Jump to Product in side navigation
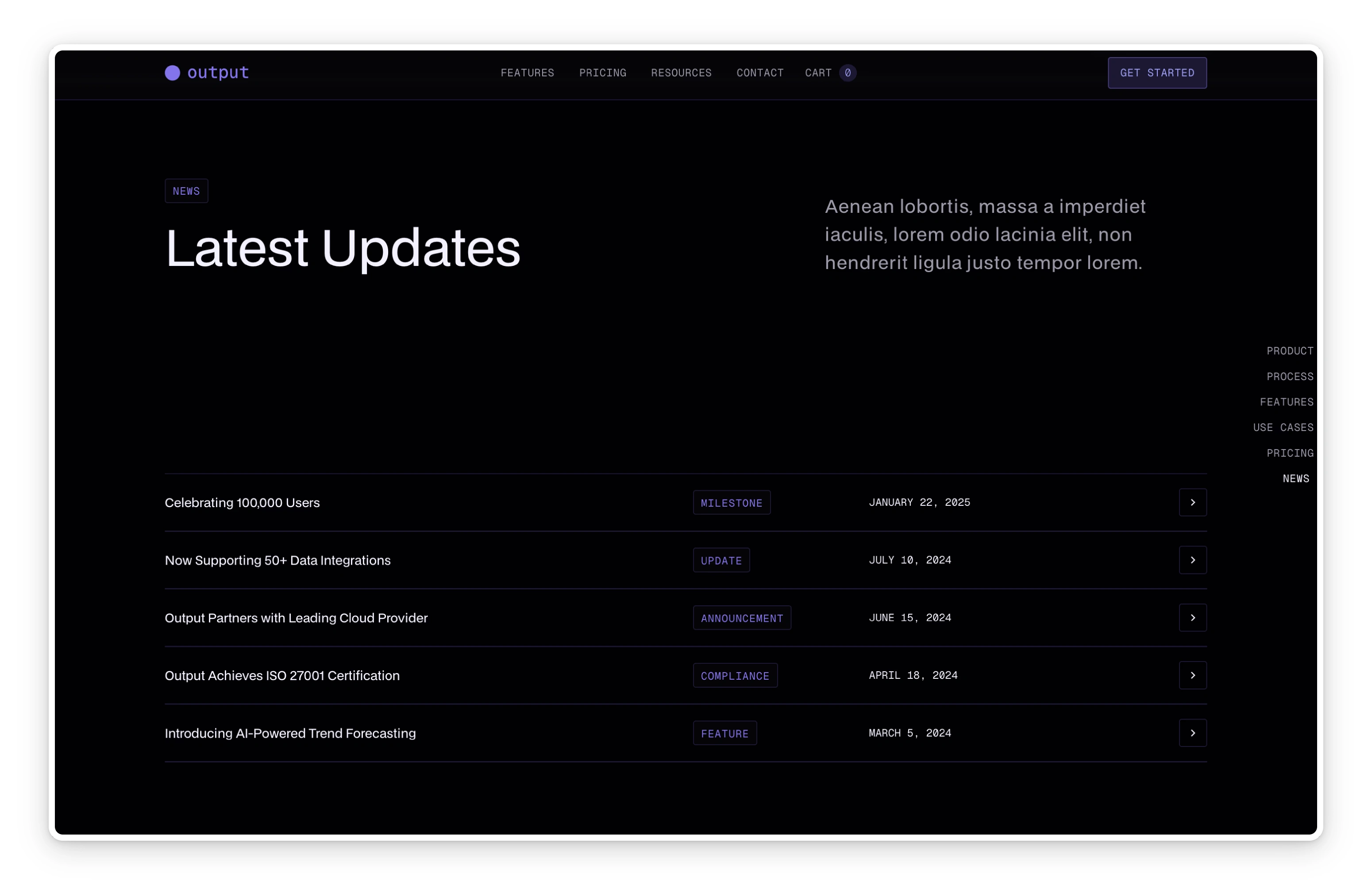This screenshot has width=1372, height=885. point(1289,351)
